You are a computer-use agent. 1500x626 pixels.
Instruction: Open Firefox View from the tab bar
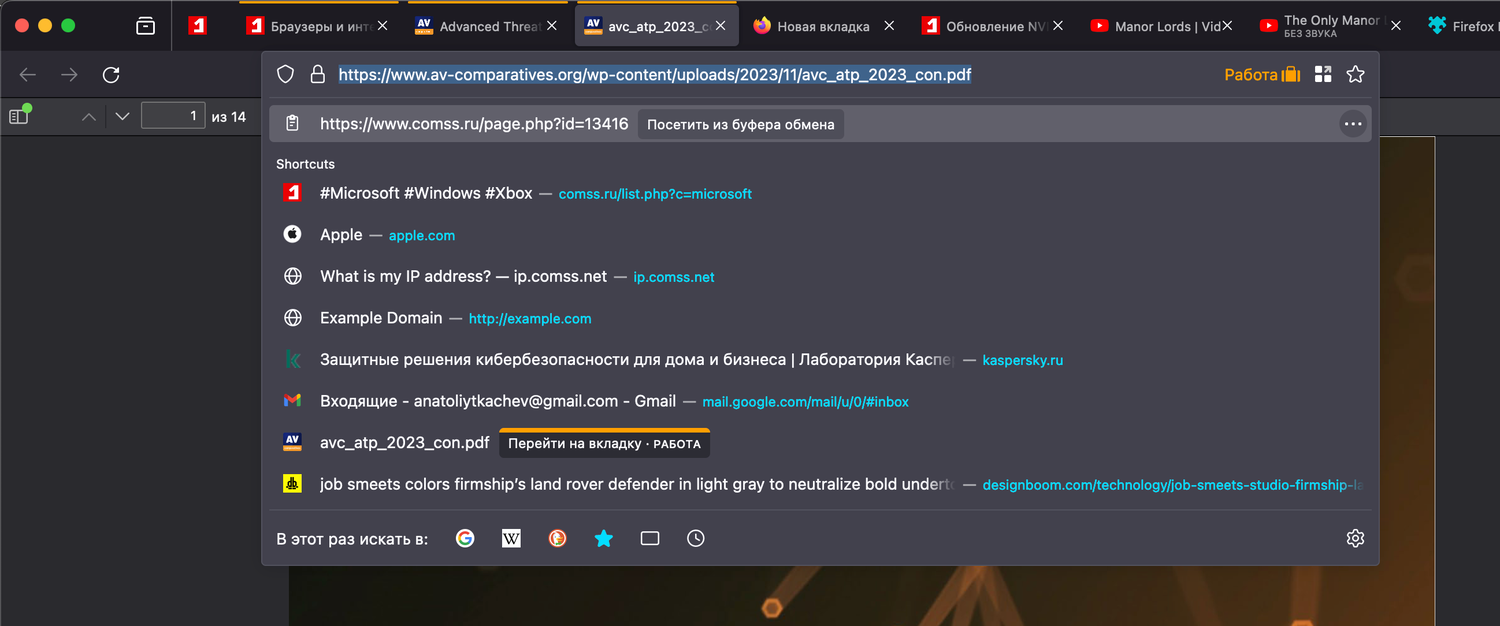tap(145, 26)
